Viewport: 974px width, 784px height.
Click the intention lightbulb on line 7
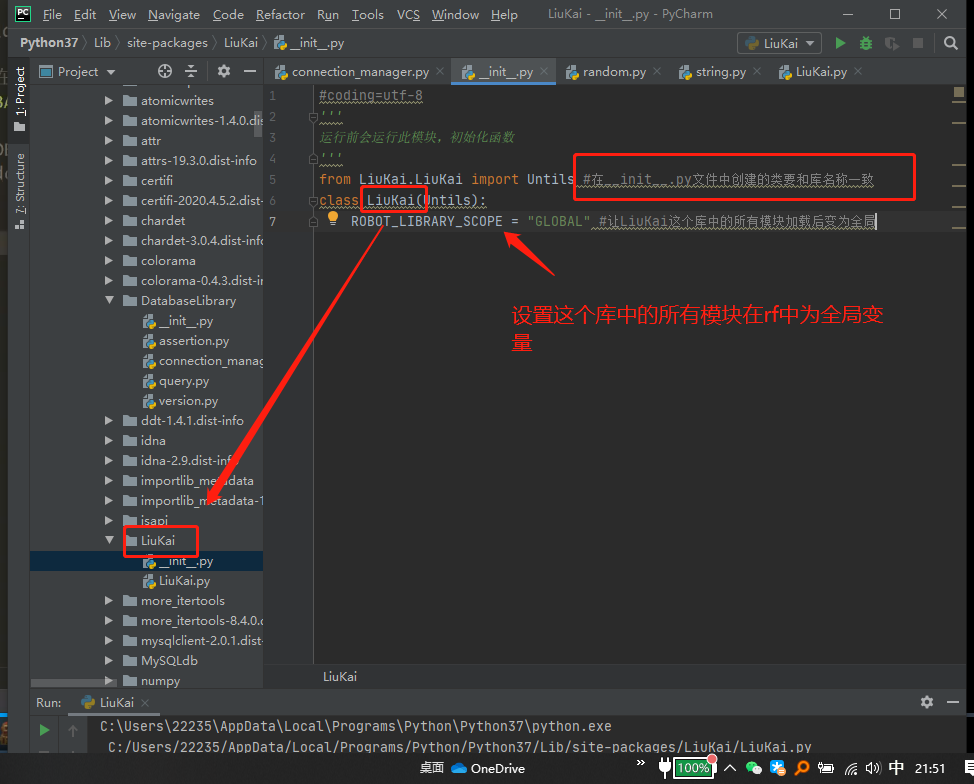(x=333, y=218)
